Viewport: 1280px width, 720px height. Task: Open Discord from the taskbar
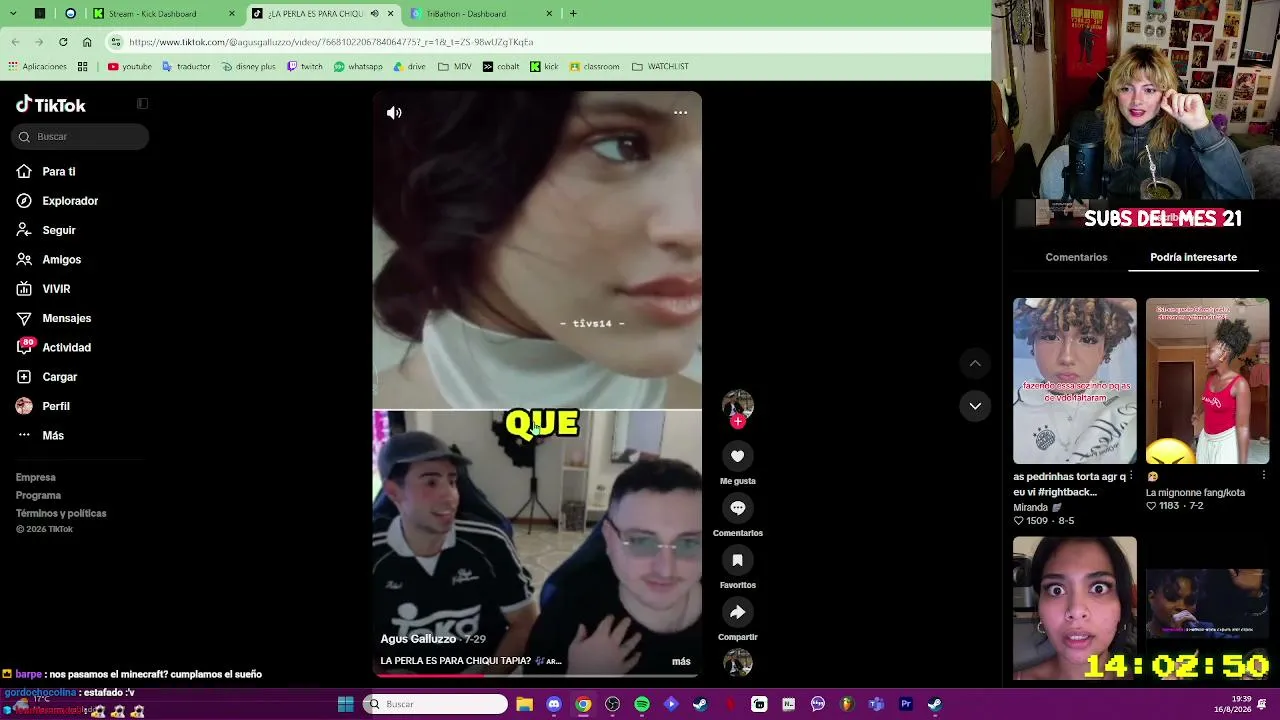tap(554, 704)
